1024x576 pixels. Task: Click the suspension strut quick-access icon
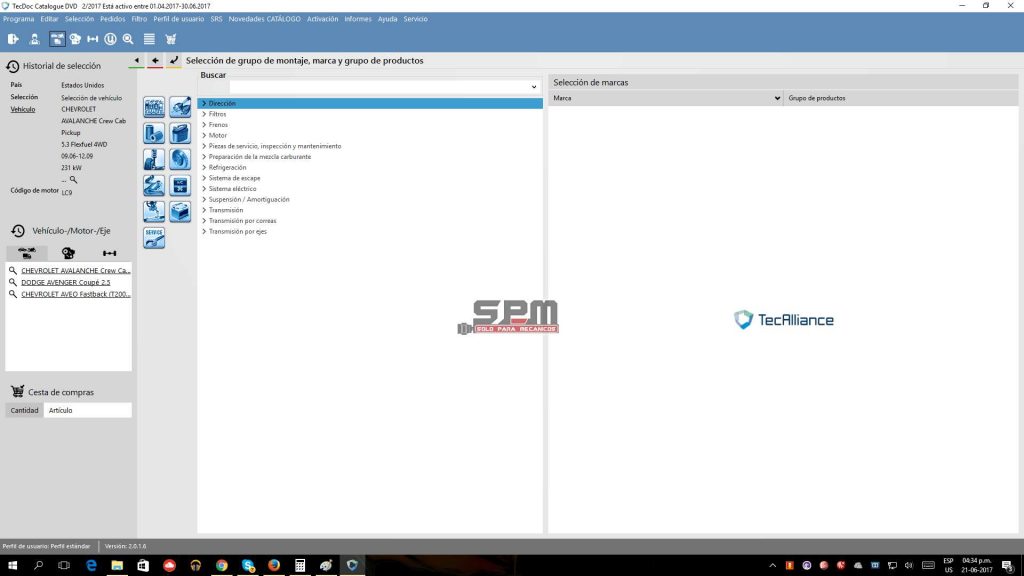[154, 159]
